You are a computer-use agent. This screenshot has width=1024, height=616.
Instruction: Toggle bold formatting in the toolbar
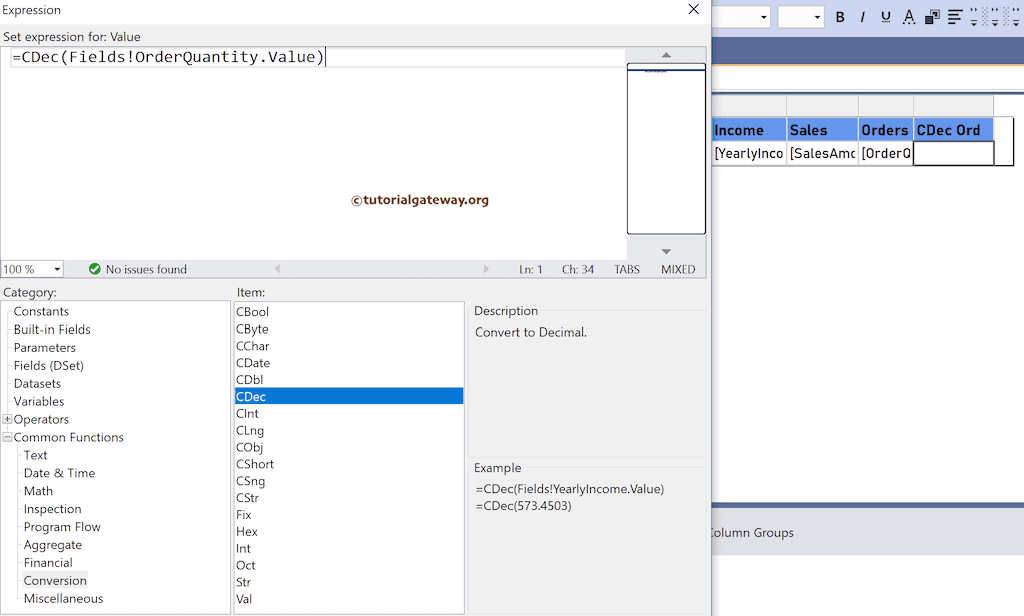pos(840,17)
